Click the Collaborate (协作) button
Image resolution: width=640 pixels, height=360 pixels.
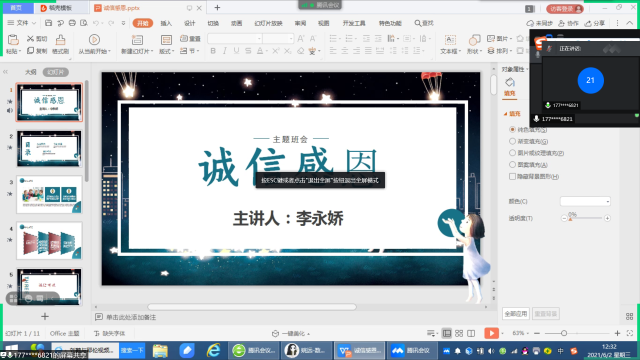point(569,23)
